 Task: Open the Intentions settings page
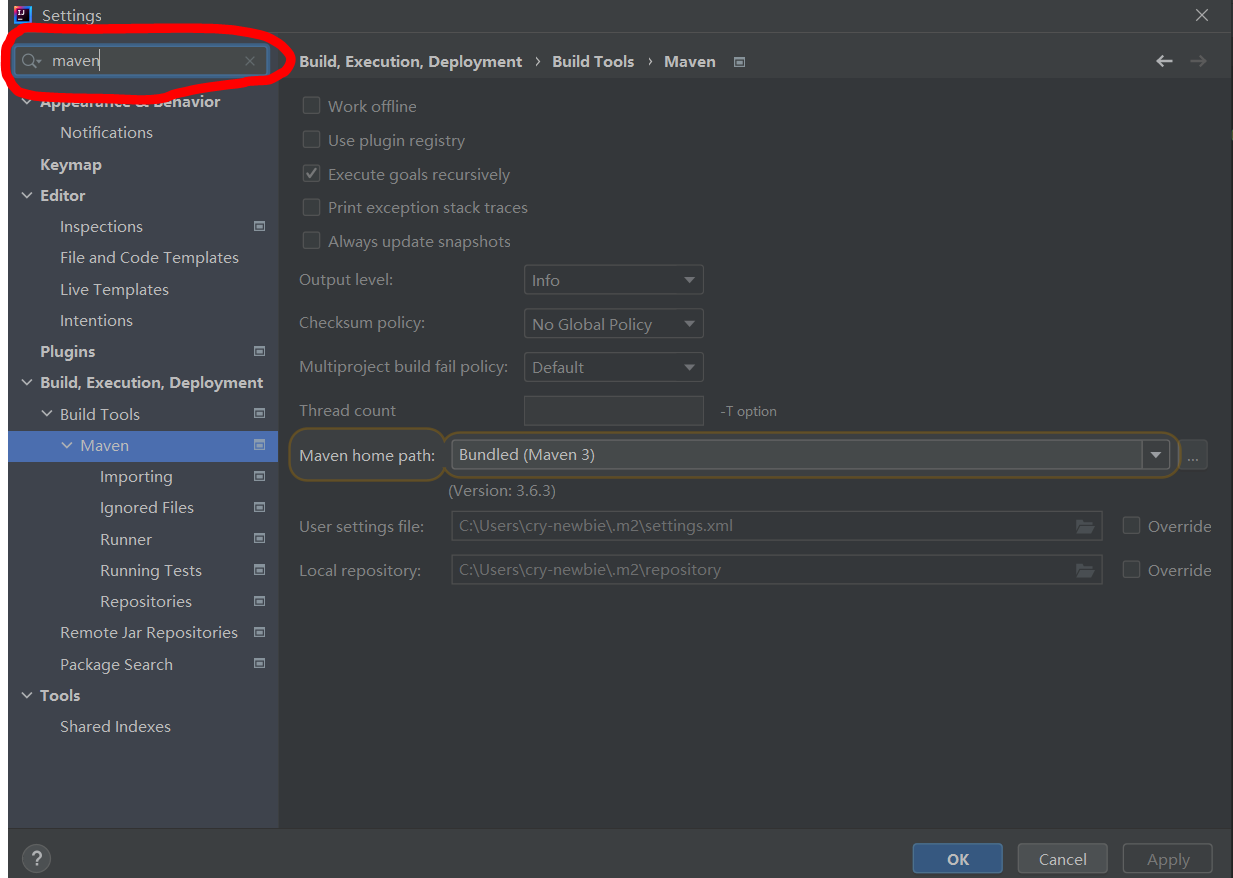point(96,320)
